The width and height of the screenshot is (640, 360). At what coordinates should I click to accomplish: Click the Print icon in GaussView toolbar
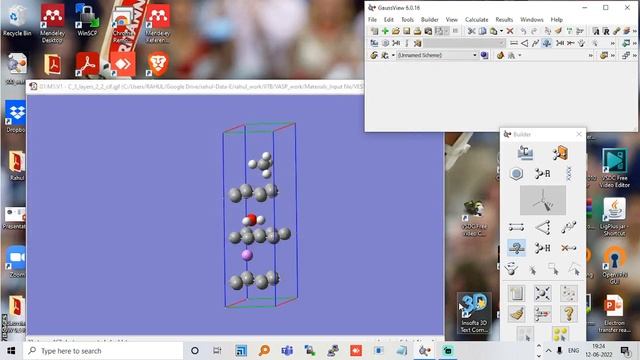coord(417,31)
